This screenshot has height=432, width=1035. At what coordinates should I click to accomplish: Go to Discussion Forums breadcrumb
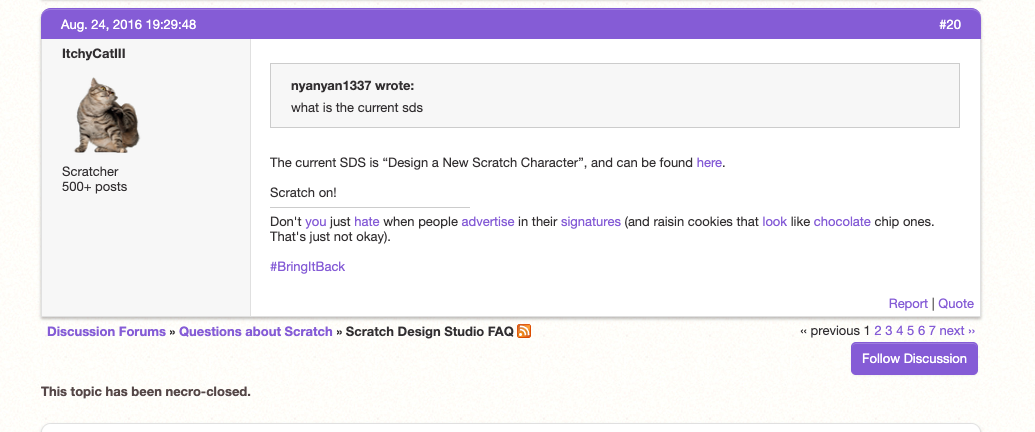click(106, 331)
